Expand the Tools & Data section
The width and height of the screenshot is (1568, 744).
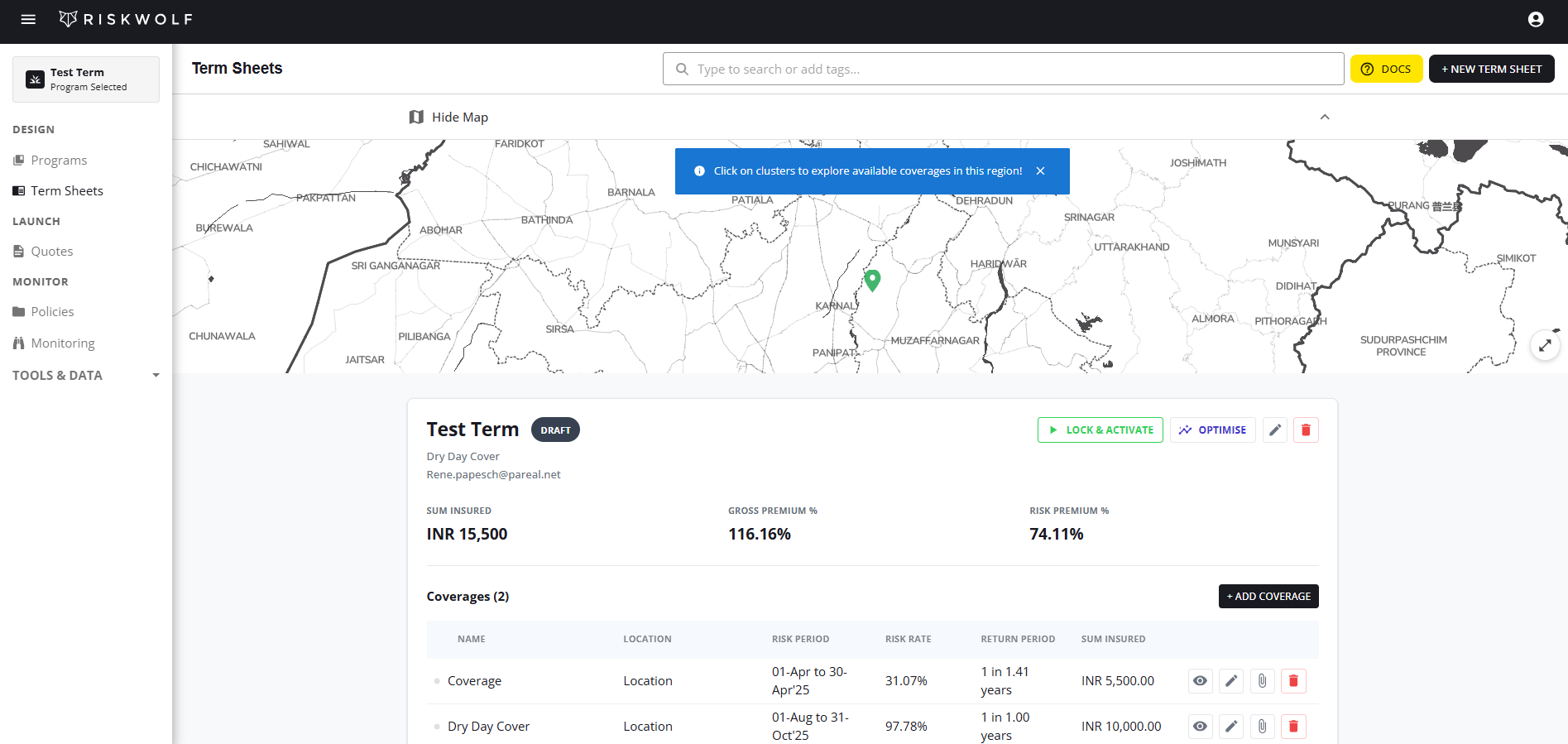(x=86, y=375)
